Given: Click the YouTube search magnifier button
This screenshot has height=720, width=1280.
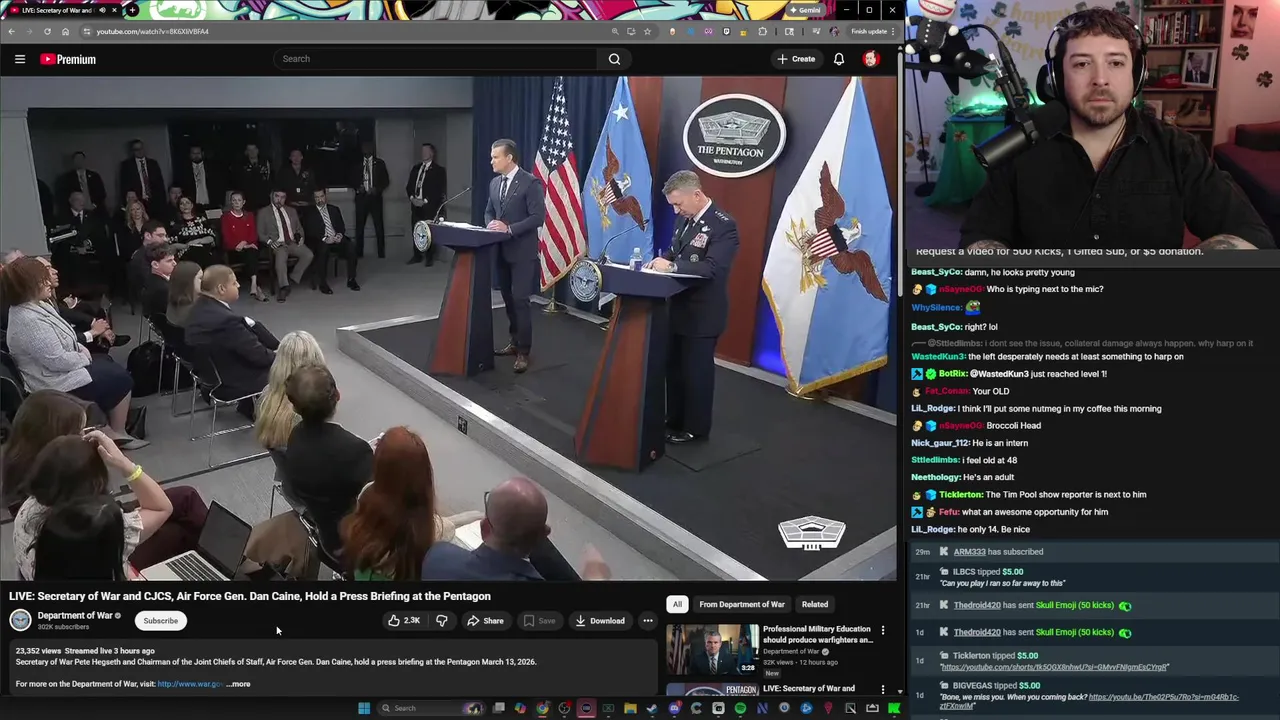Looking at the screenshot, I should point(614,59).
